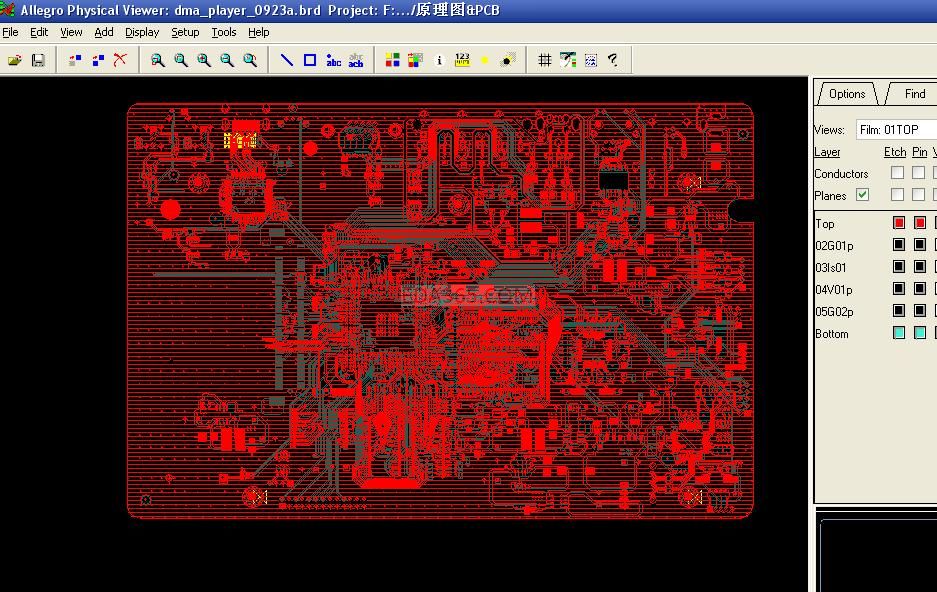Screen dimensions: 937x592
Task: Toggle the Bottom layer Etch cyan swatch
Action: 898,333
